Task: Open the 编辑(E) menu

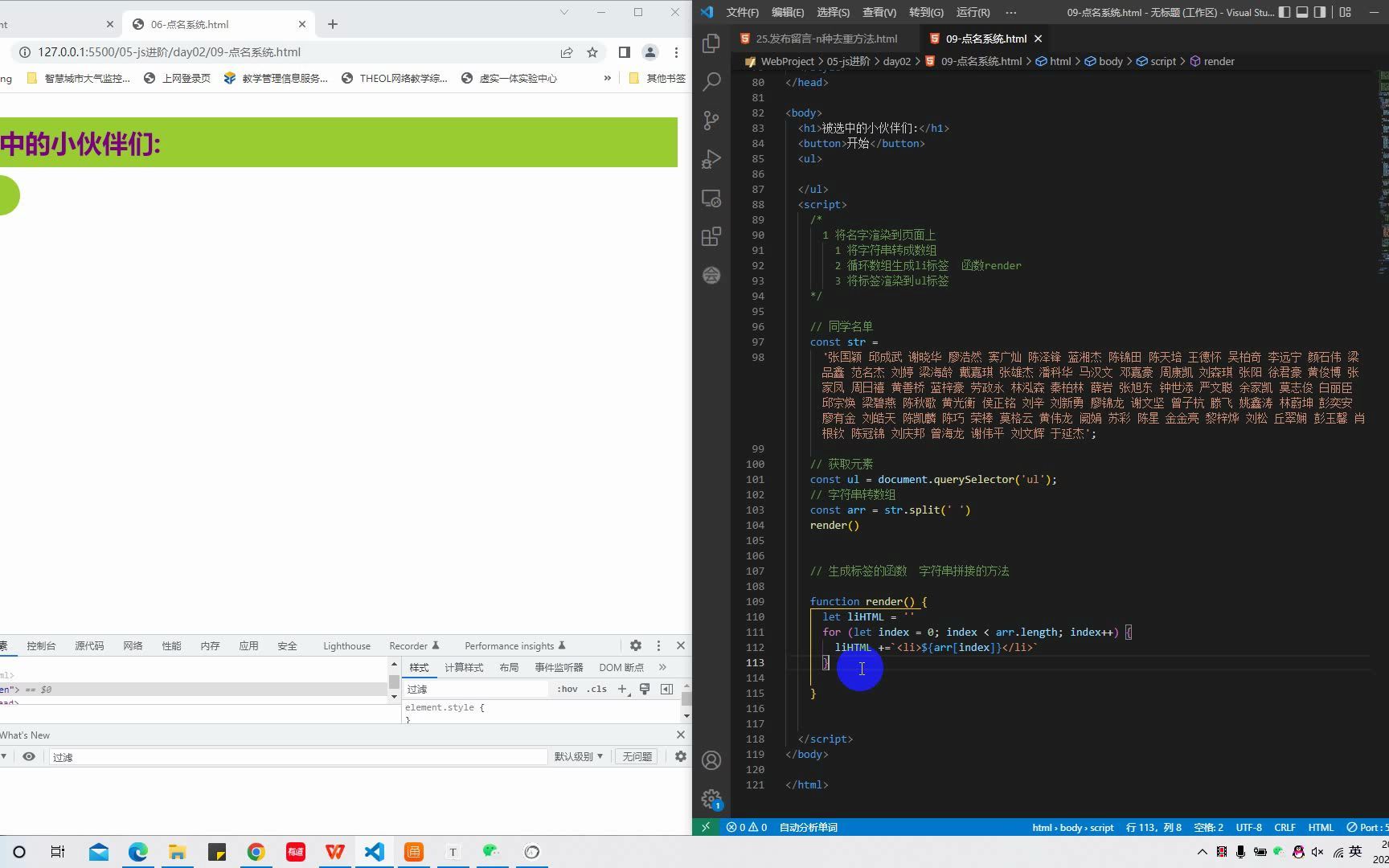Action: [x=788, y=12]
